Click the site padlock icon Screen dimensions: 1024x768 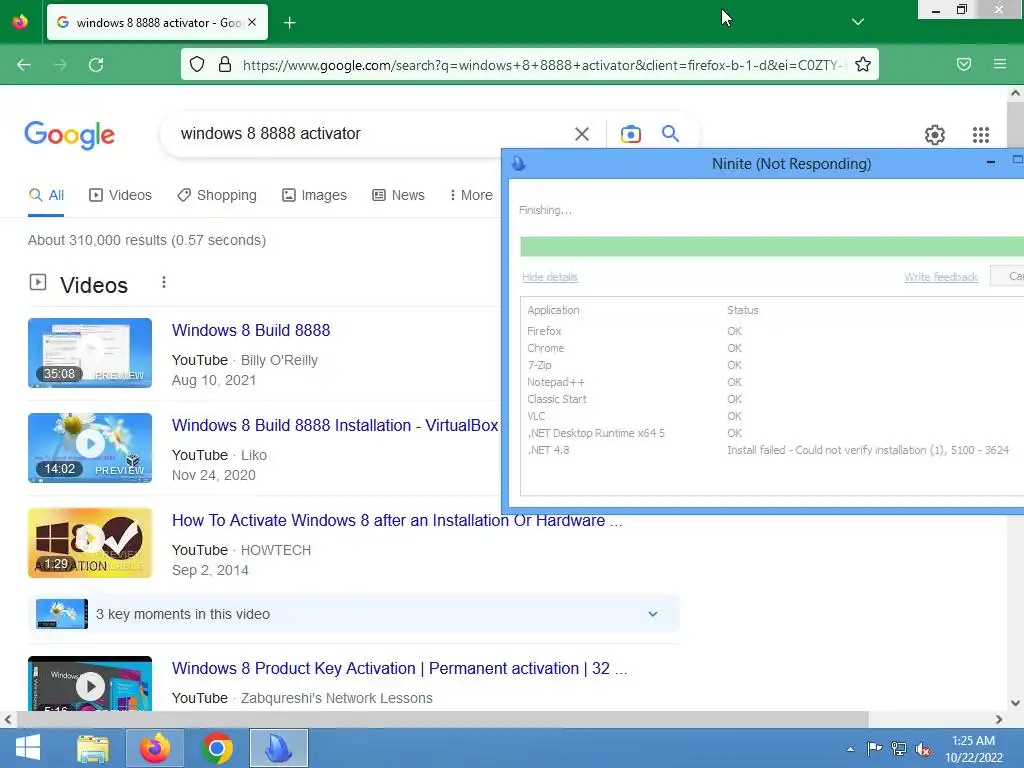coord(225,64)
